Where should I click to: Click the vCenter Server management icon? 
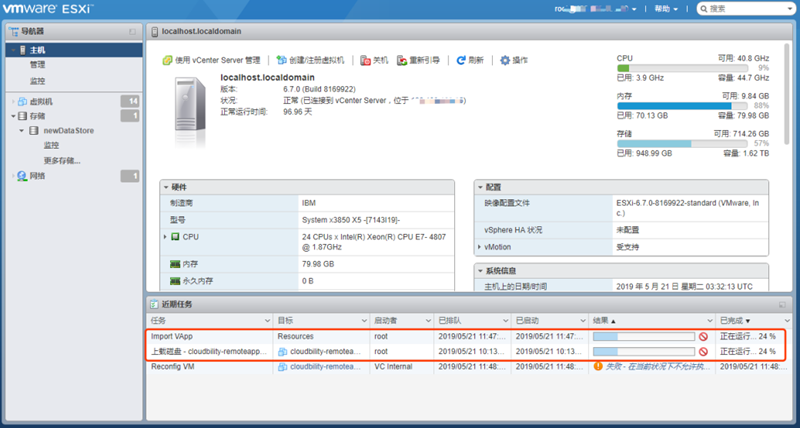tap(168, 60)
